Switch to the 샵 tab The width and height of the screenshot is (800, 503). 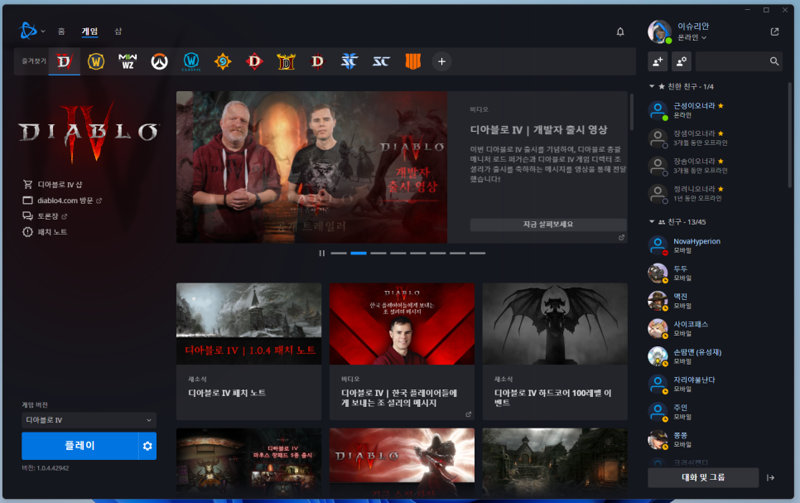pos(118,31)
